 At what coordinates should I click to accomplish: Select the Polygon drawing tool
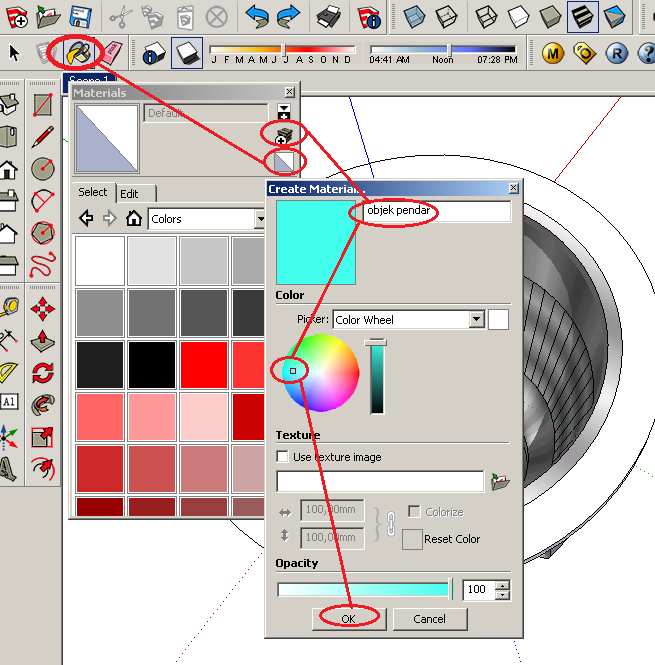[43, 233]
